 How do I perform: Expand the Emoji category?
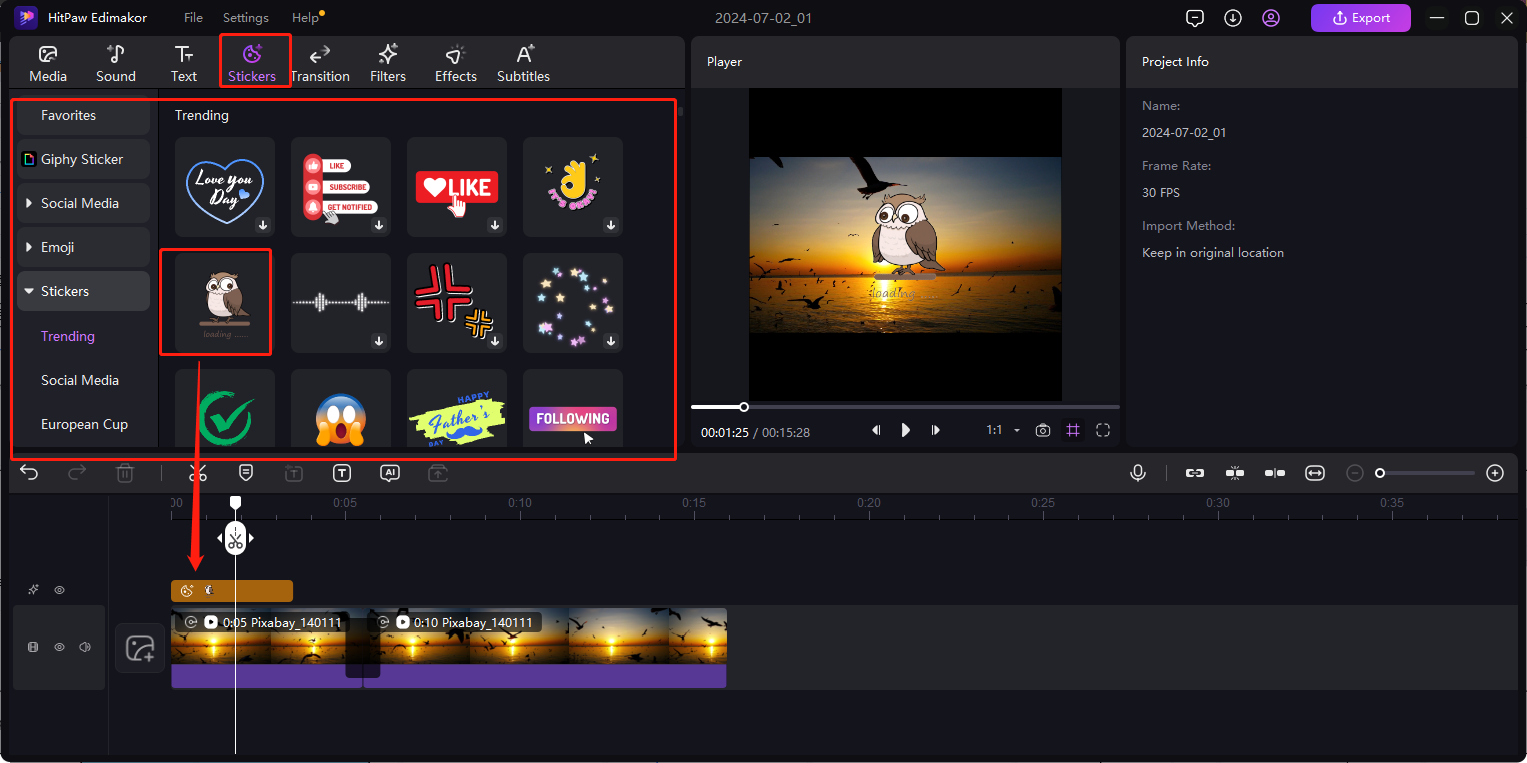(58, 247)
